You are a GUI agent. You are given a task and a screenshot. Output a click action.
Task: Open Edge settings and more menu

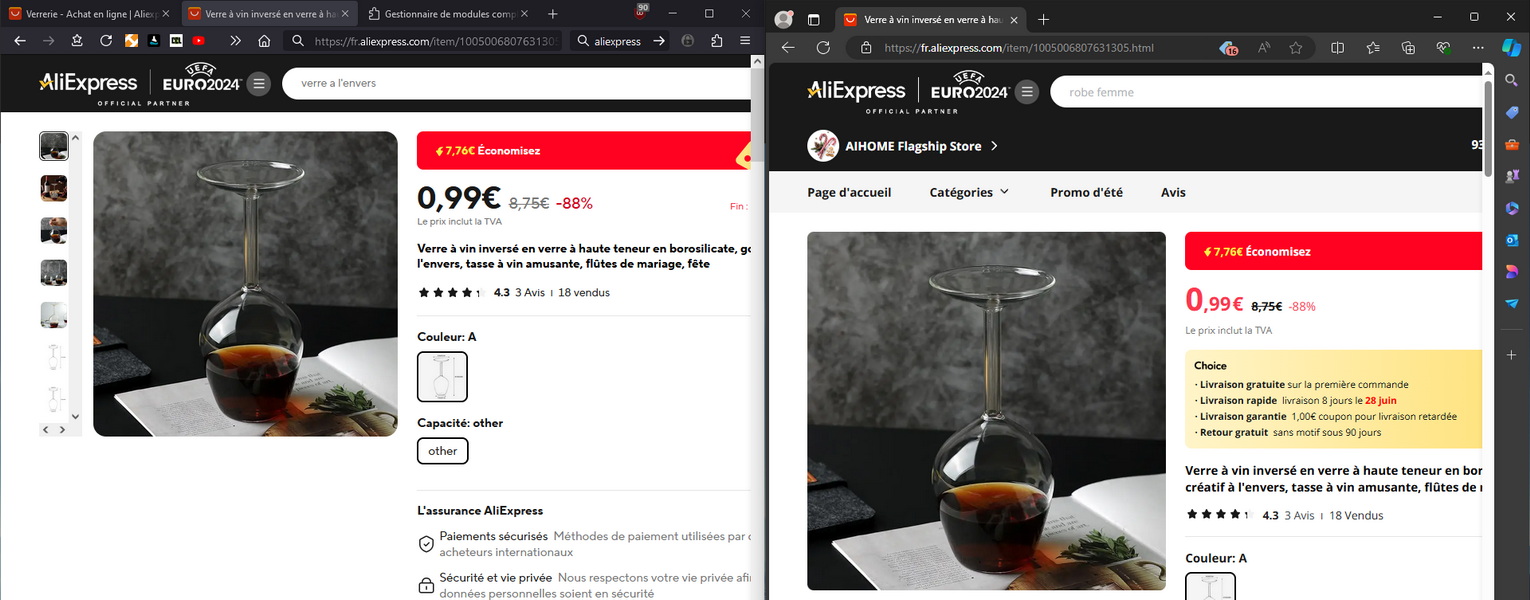tap(1479, 48)
